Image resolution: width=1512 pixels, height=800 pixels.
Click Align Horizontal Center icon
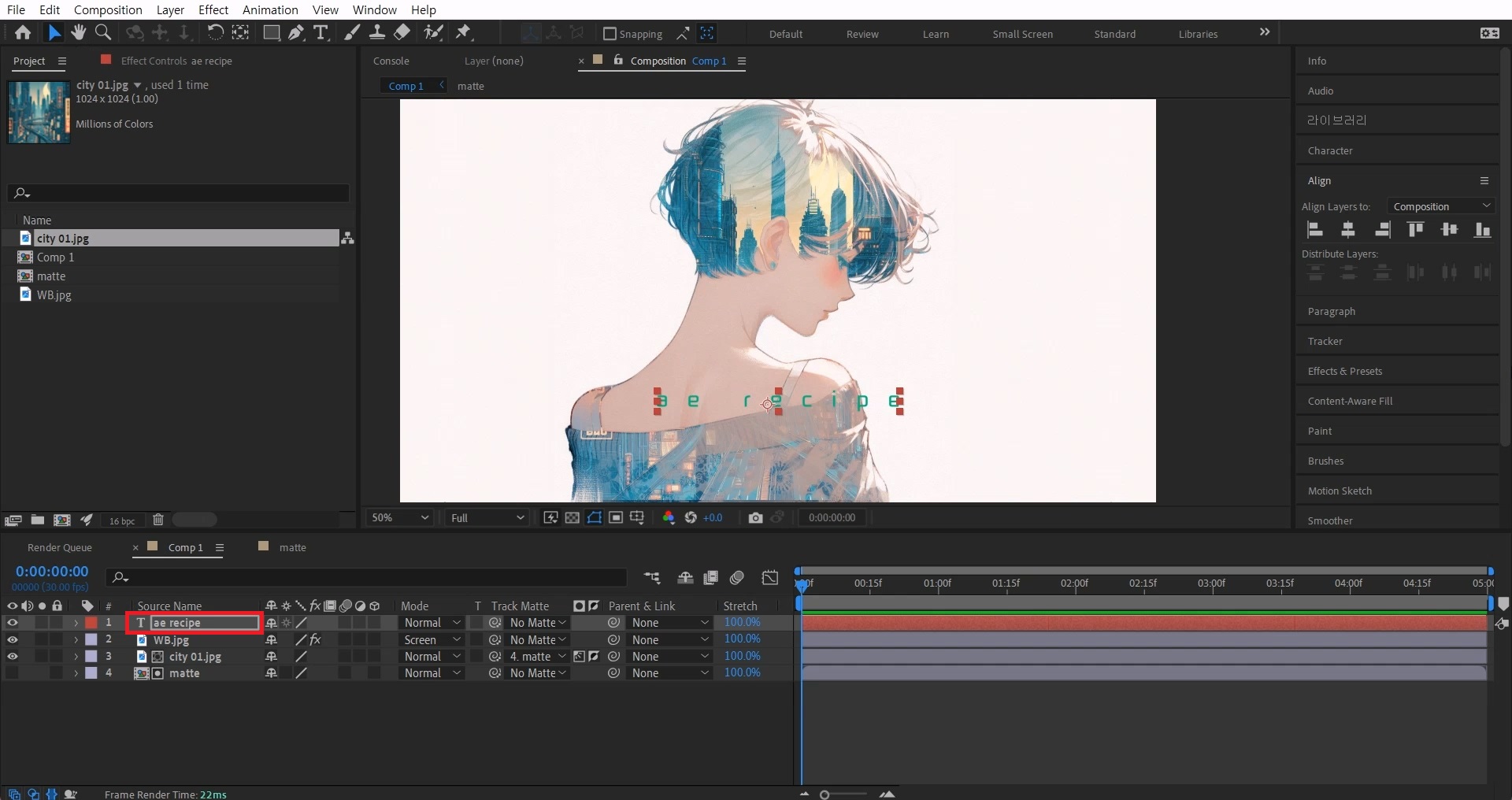(1348, 229)
